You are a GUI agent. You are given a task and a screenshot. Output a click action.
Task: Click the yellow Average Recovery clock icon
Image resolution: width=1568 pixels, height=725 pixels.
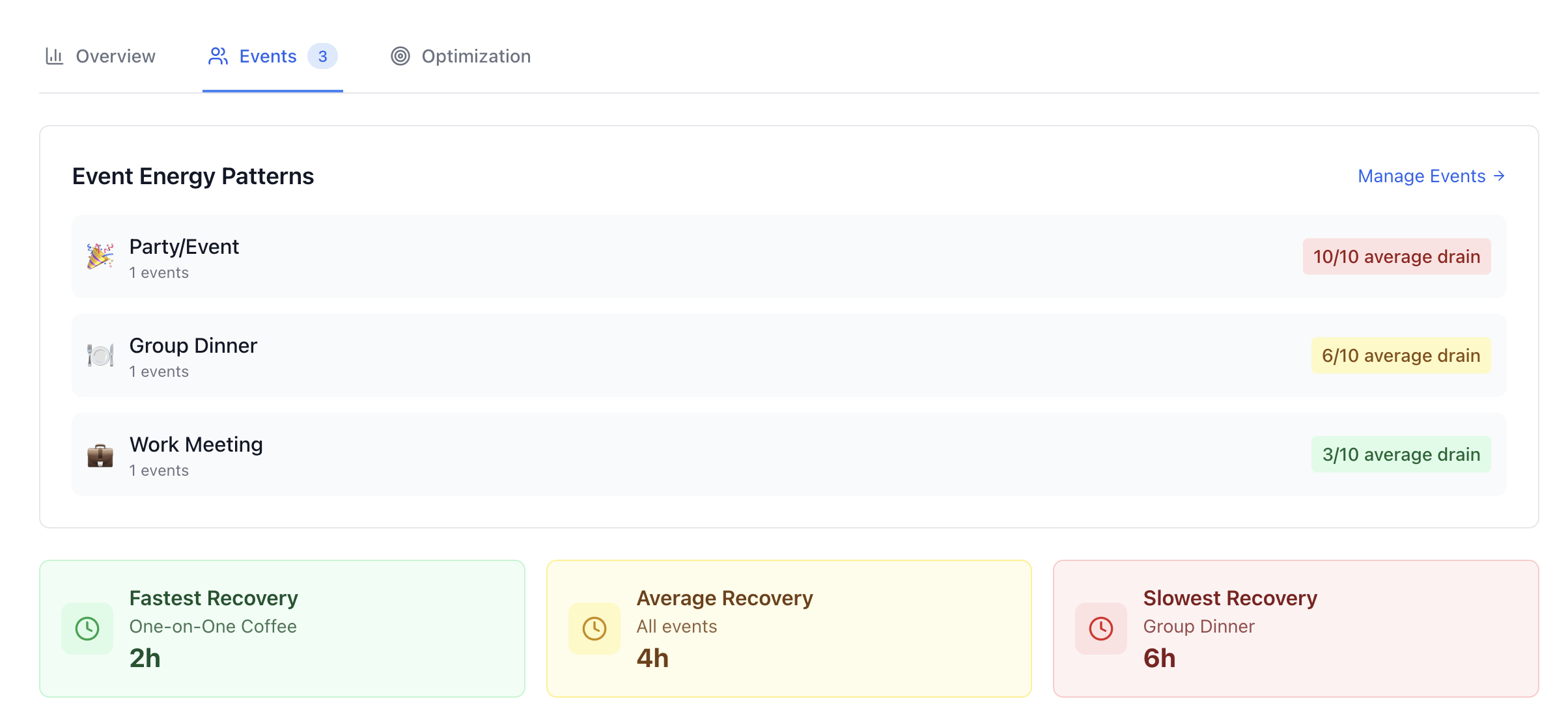click(595, 629)
